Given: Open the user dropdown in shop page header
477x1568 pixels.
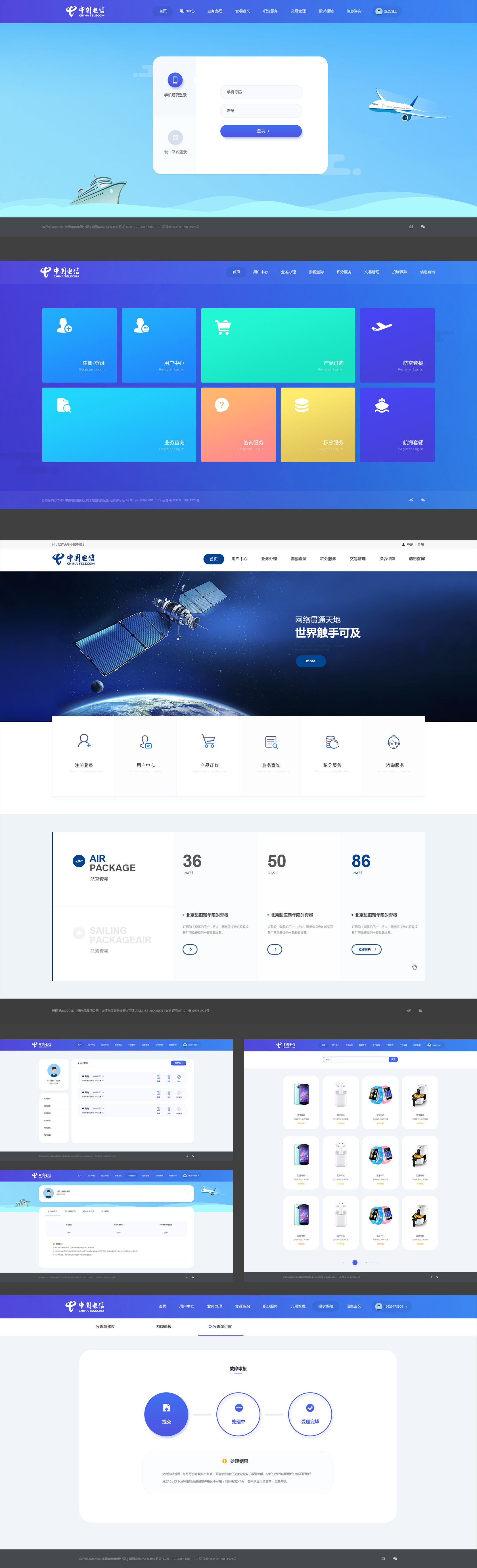Looking at the screenshot, I should pos(436,1045).
